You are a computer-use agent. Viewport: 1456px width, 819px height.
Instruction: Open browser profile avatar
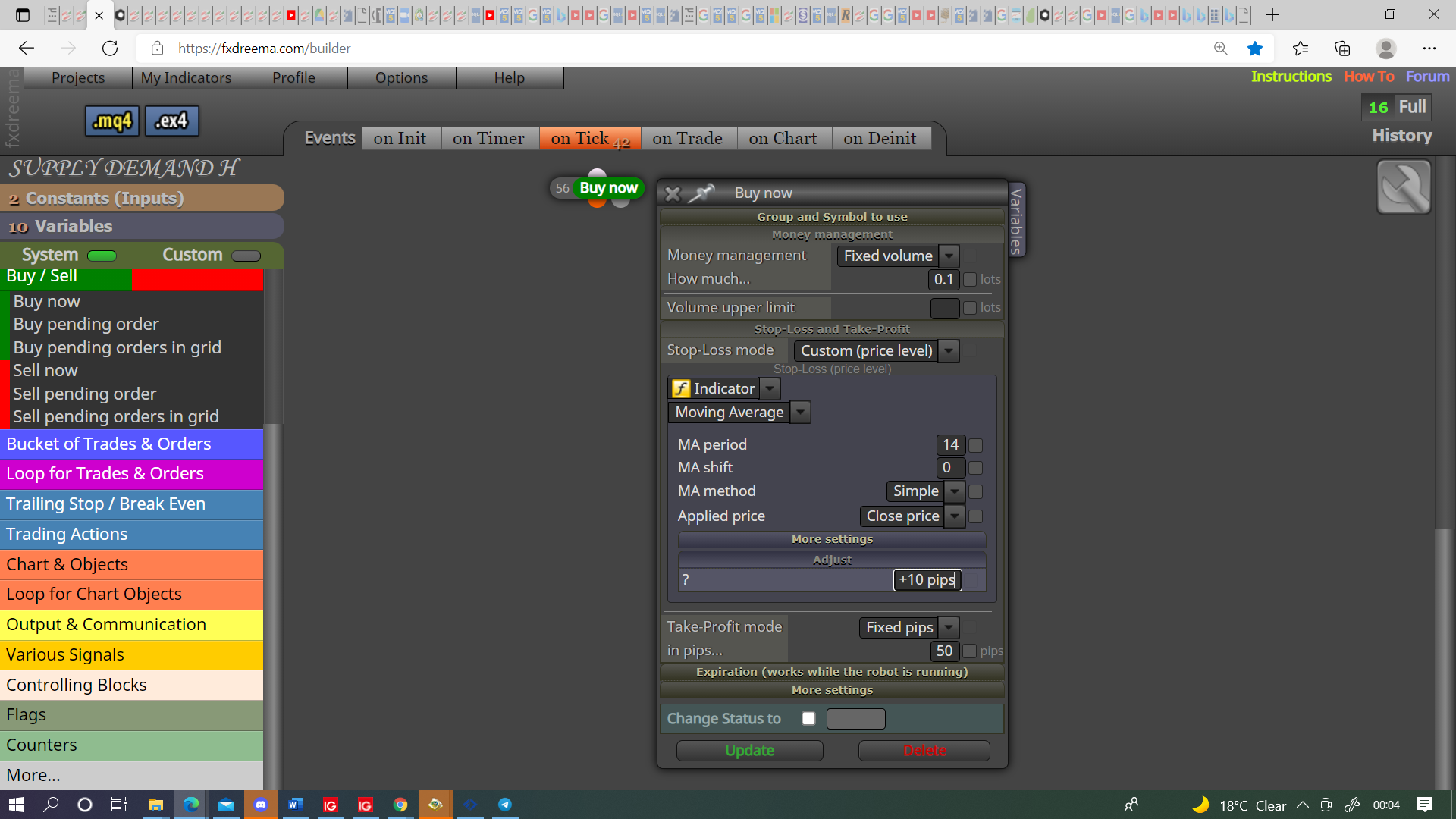click(1386, 49)
